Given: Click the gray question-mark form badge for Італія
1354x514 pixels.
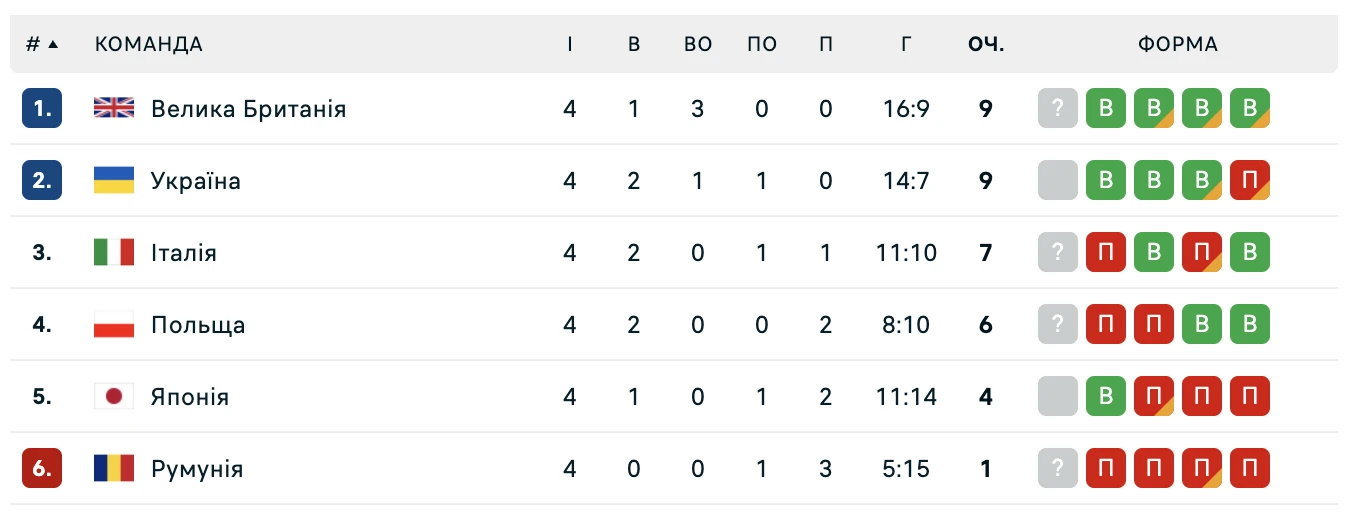Looking at the screenshot, I should click(x=1058, y=252).
